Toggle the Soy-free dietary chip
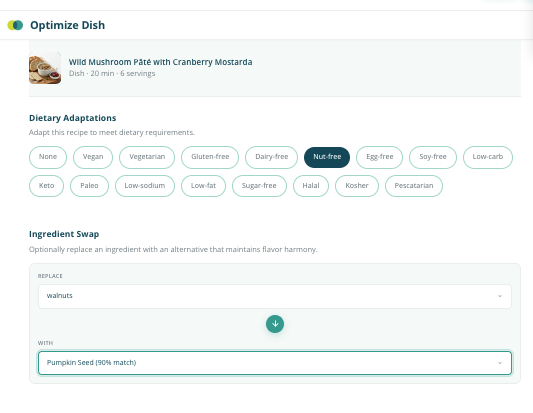 tap(433, 157)
